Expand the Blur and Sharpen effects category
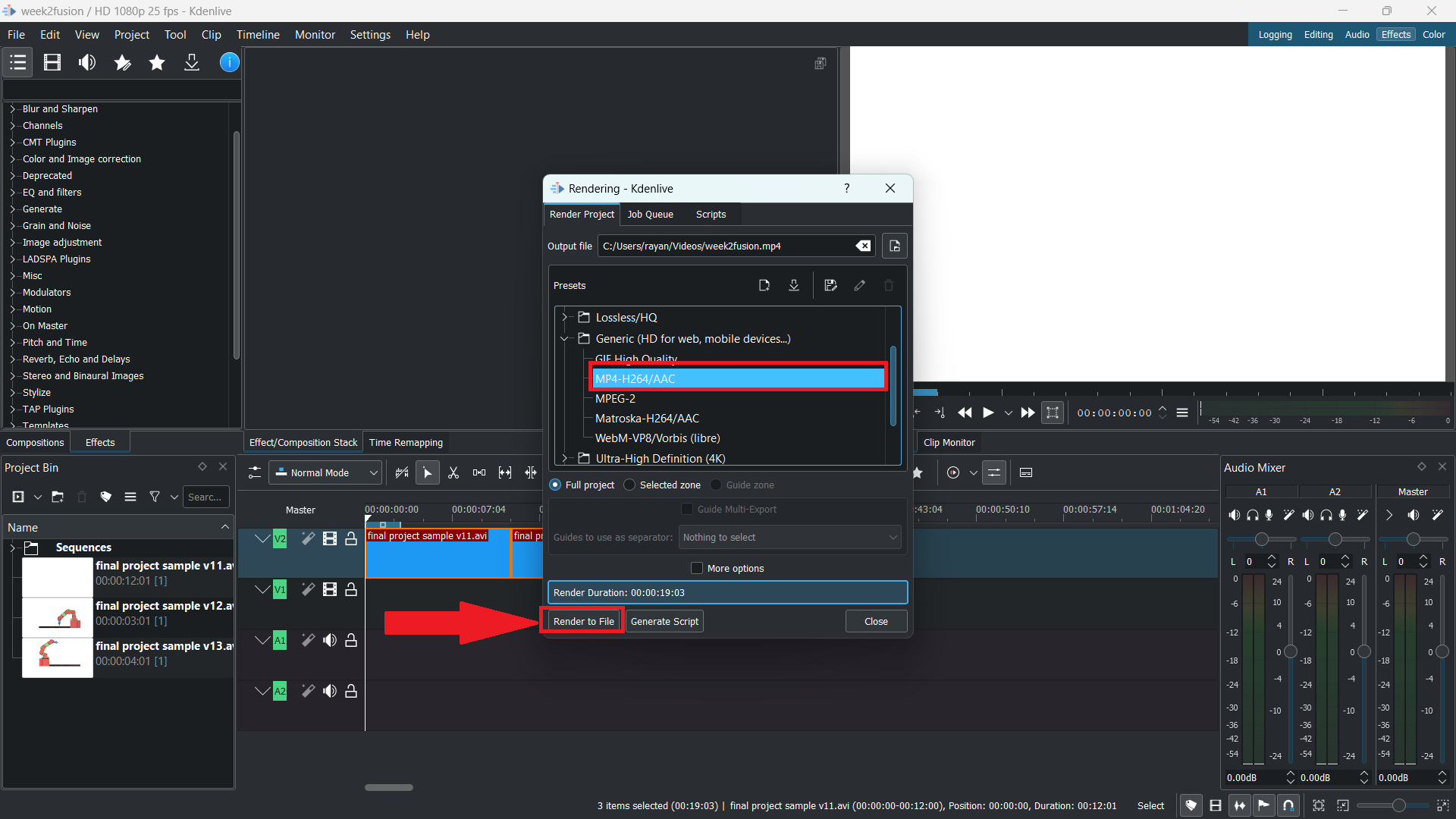This screenshot has width=1456, height=819. 12,108
